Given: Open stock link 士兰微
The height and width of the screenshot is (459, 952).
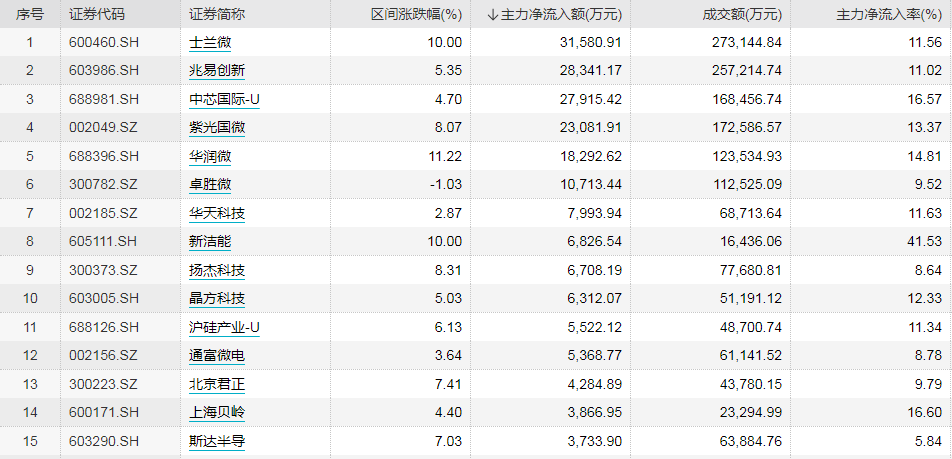Looking at the screenshot, I should pos(210,42).
